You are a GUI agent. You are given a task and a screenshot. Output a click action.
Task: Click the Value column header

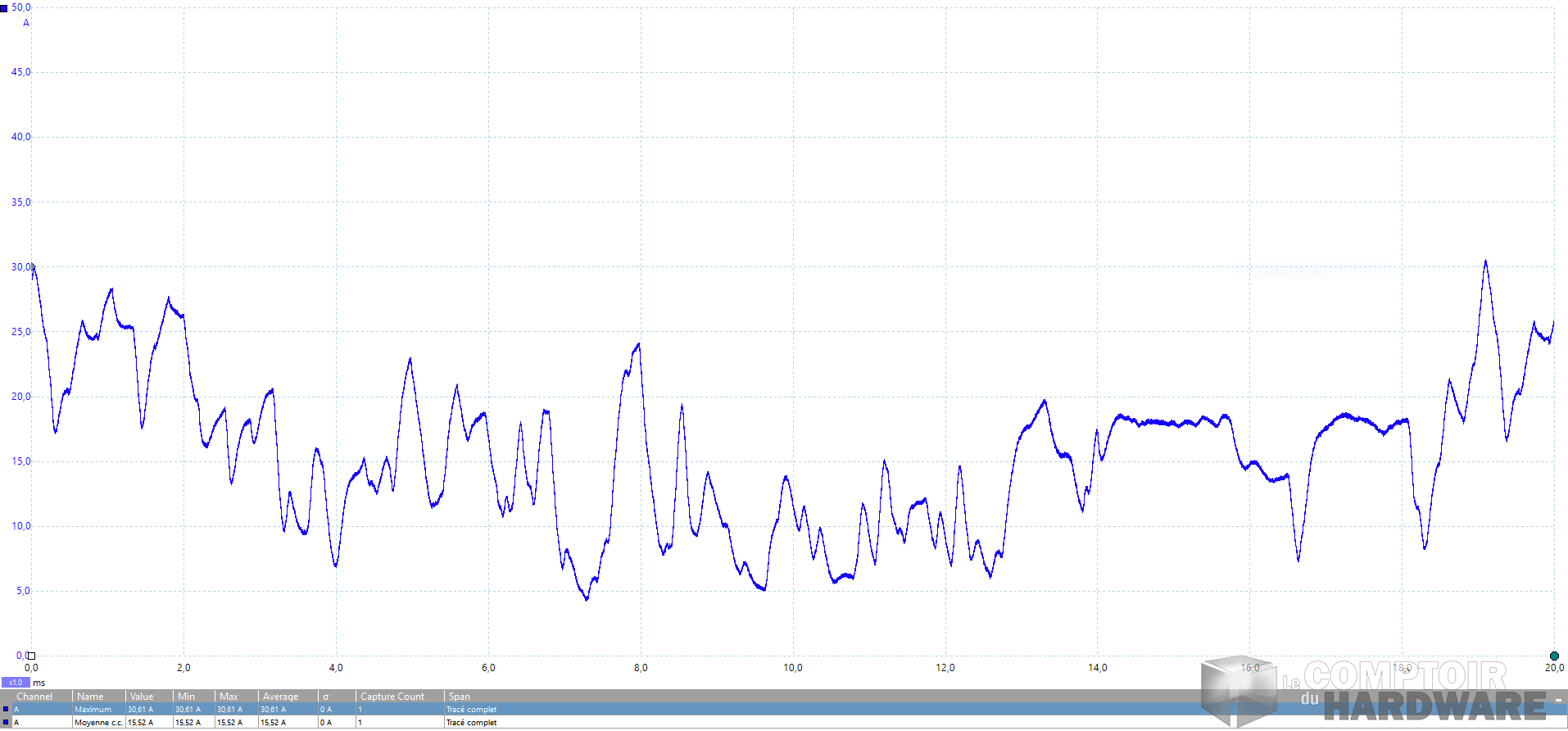pos(142,697)
